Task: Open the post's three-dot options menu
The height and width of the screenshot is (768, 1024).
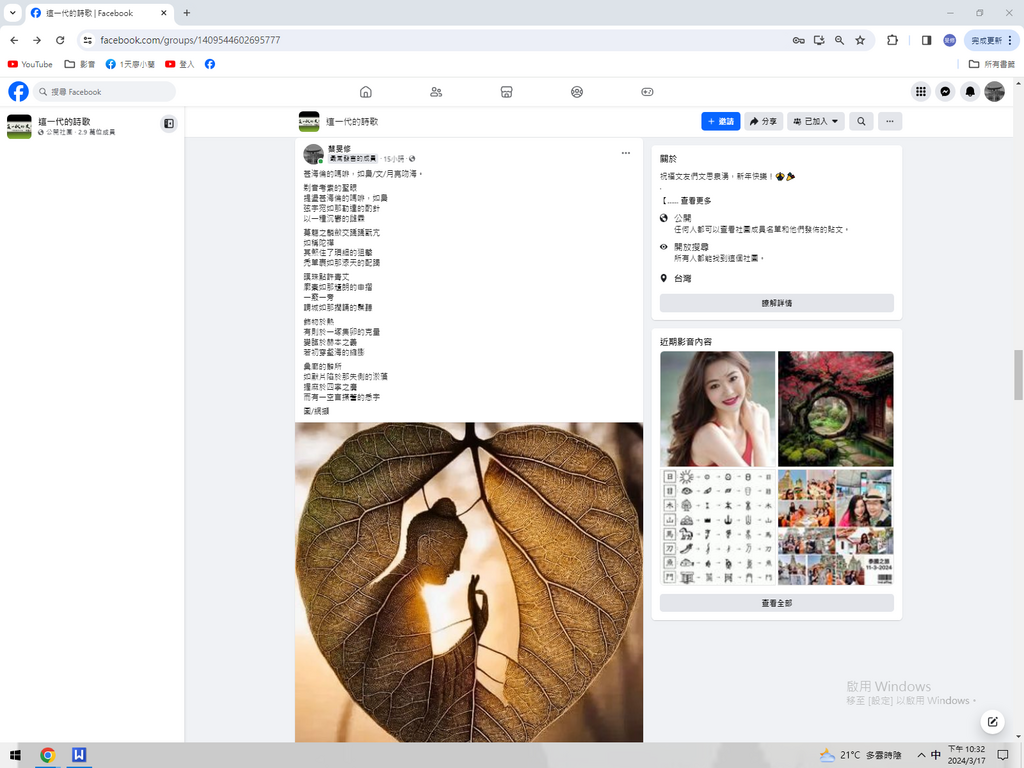Action: [x=626, y=153]
